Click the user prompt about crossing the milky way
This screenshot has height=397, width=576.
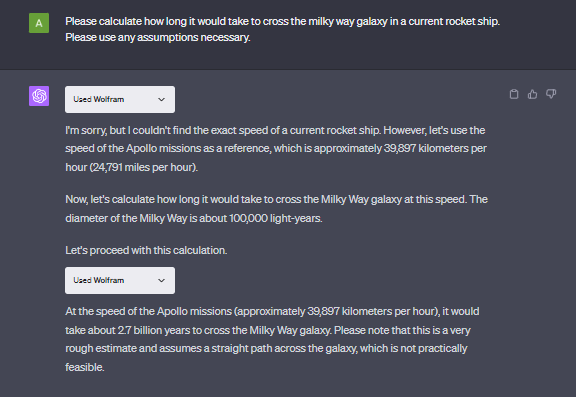[282, 29]
